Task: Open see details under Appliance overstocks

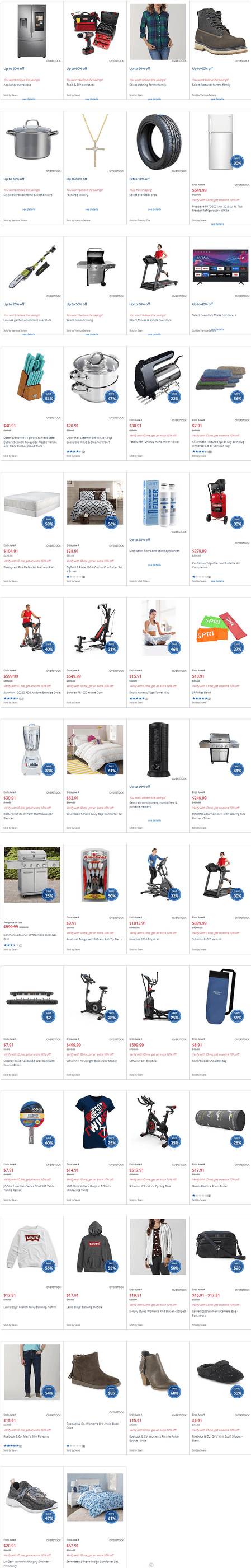Action: 29,99
